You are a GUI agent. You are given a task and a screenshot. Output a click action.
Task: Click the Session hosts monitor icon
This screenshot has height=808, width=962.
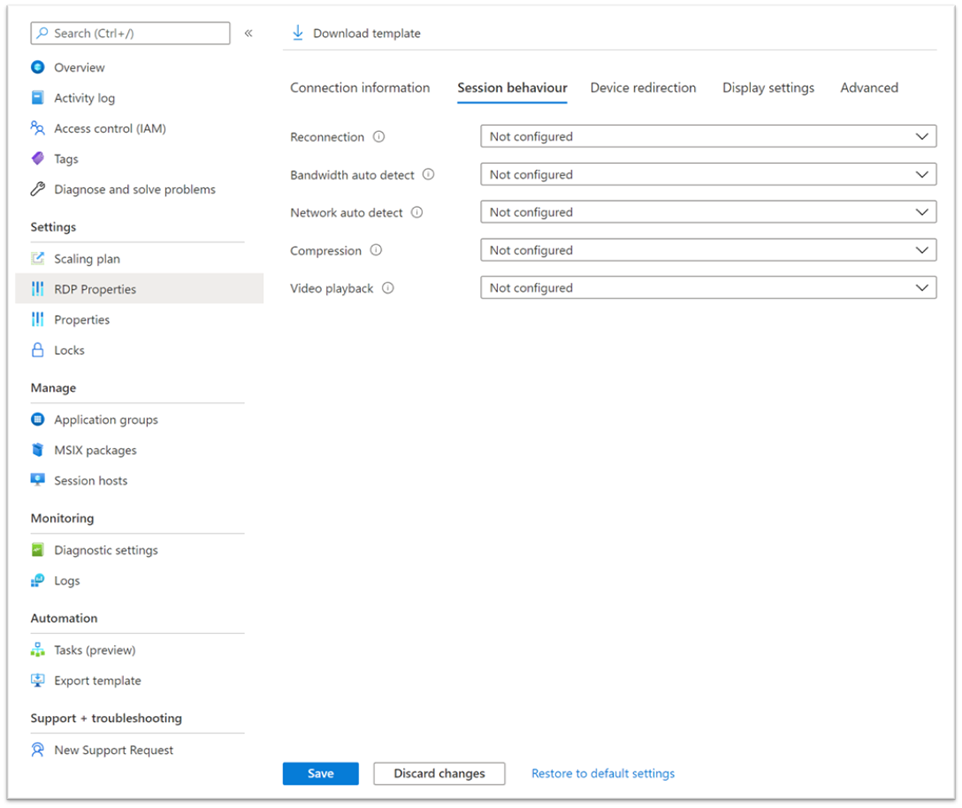pyautogui.click(x=37, y=480)
